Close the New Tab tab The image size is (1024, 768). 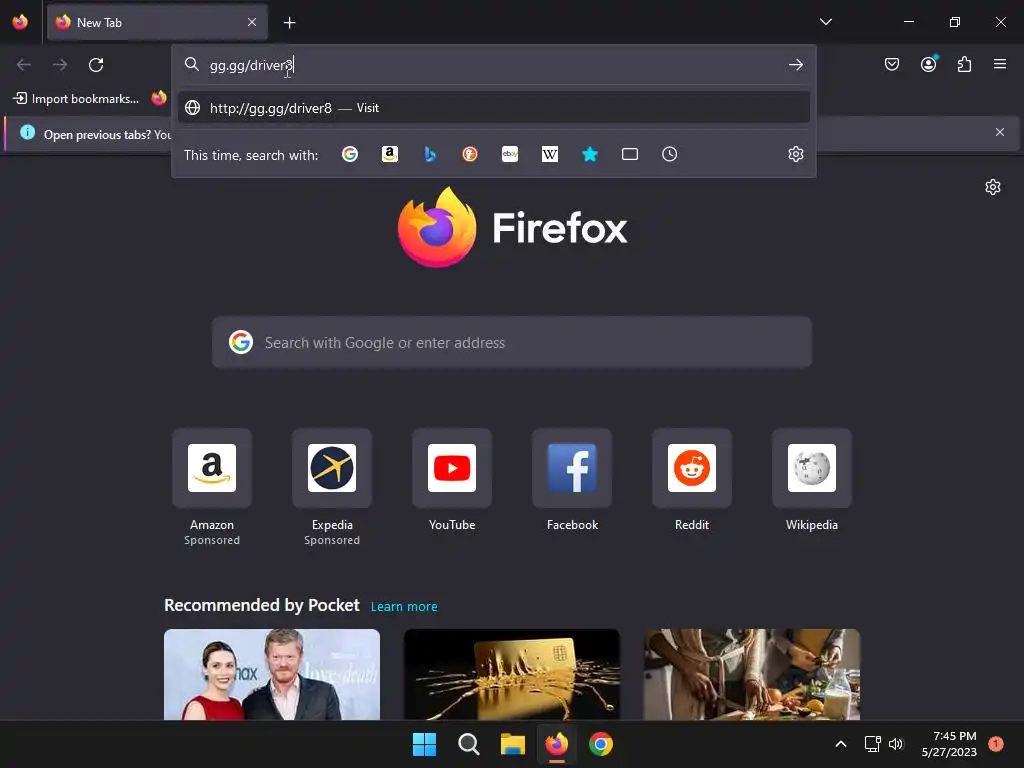[x=252, y=22]
